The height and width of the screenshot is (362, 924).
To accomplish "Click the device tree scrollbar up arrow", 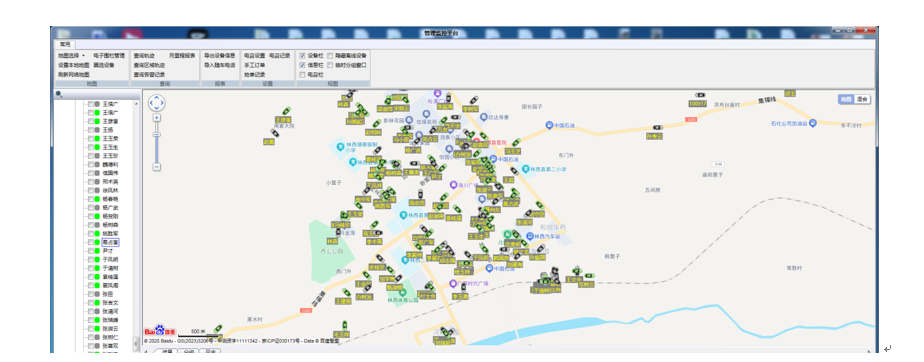I will 137,104.
